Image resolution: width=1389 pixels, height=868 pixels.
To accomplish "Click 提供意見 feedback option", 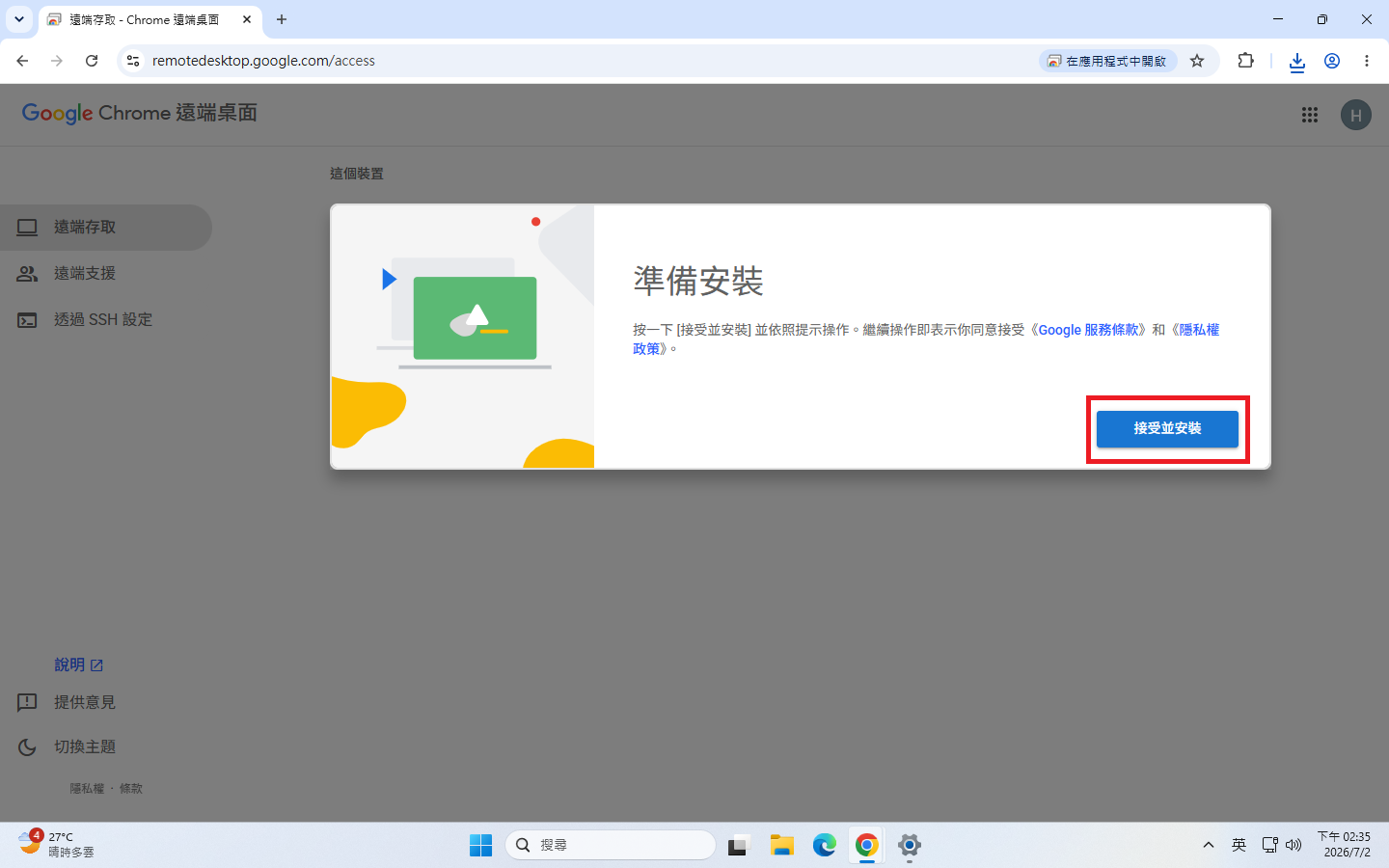I will 85,702.
